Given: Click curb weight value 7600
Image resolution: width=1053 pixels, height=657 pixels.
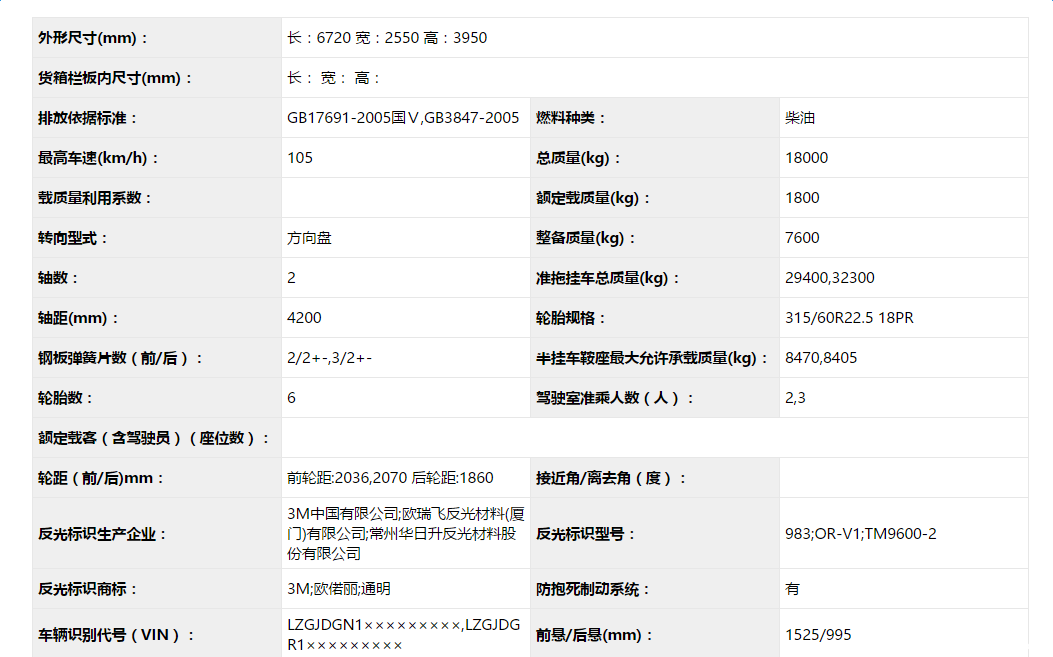Looking at the screenshot, I should [802, 238].
